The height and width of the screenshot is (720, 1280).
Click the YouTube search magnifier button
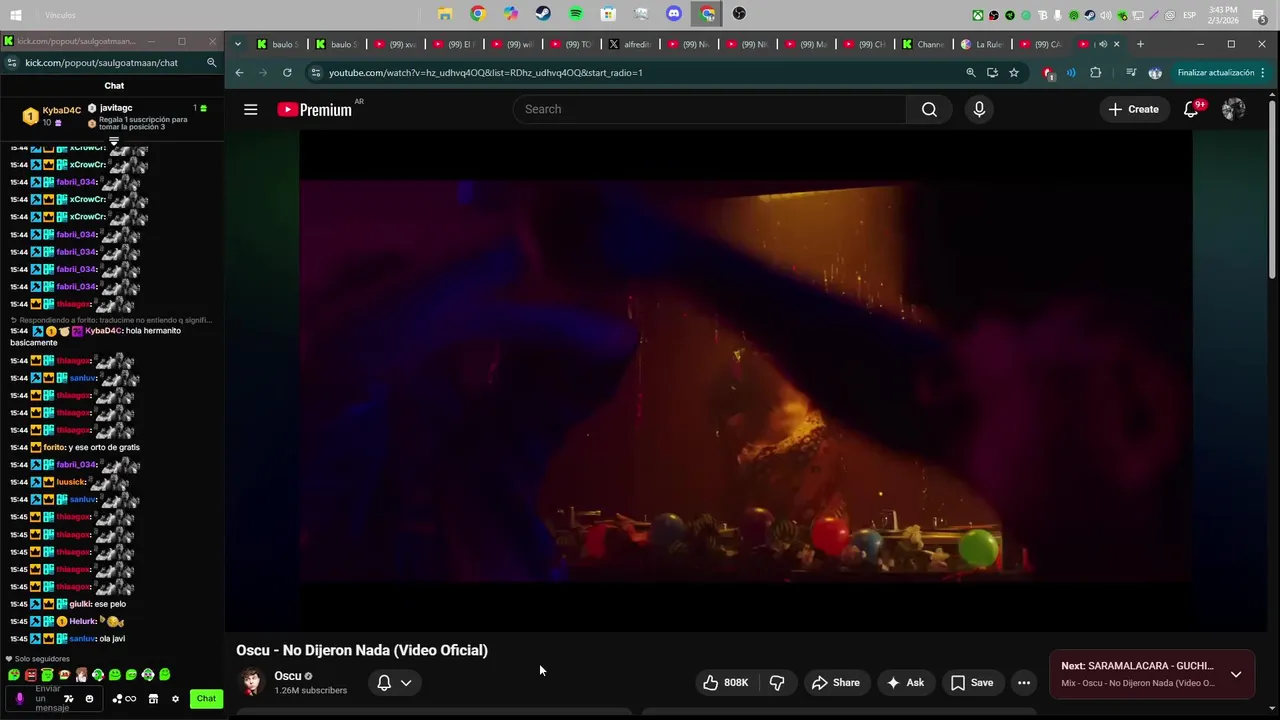(929, 109)
